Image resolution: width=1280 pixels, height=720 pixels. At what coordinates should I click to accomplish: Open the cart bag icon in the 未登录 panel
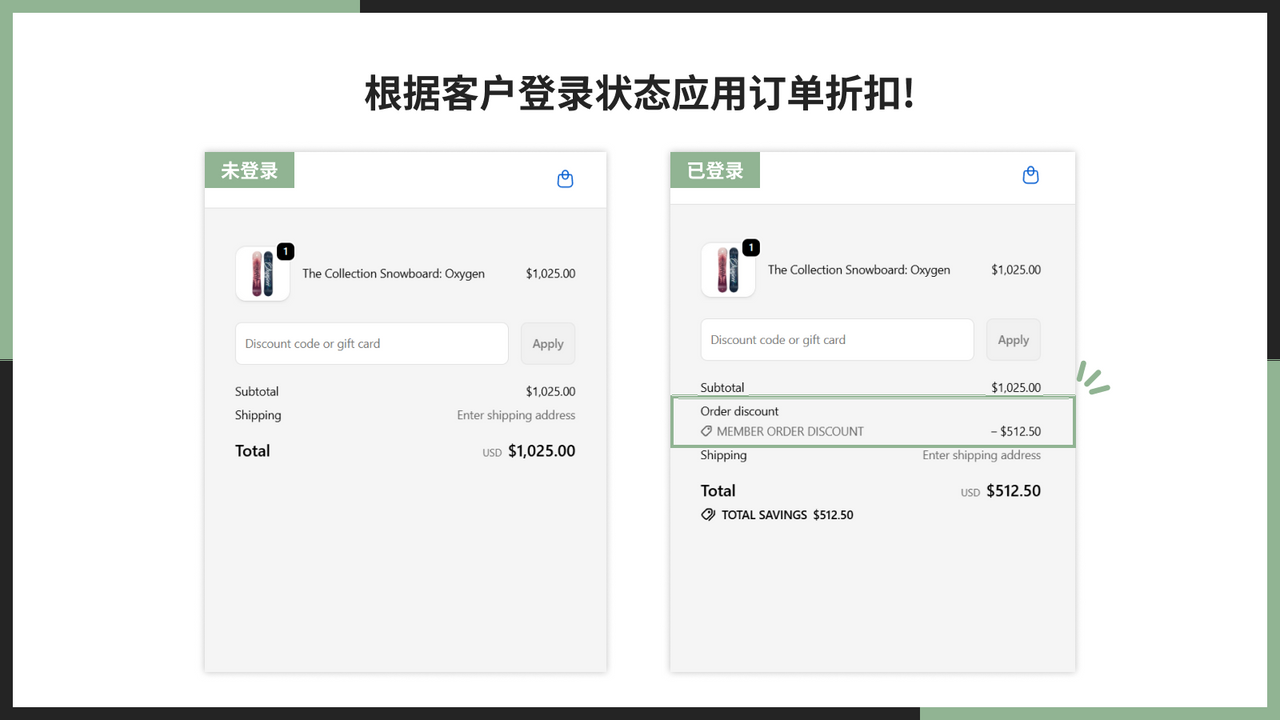pos(565,179)
